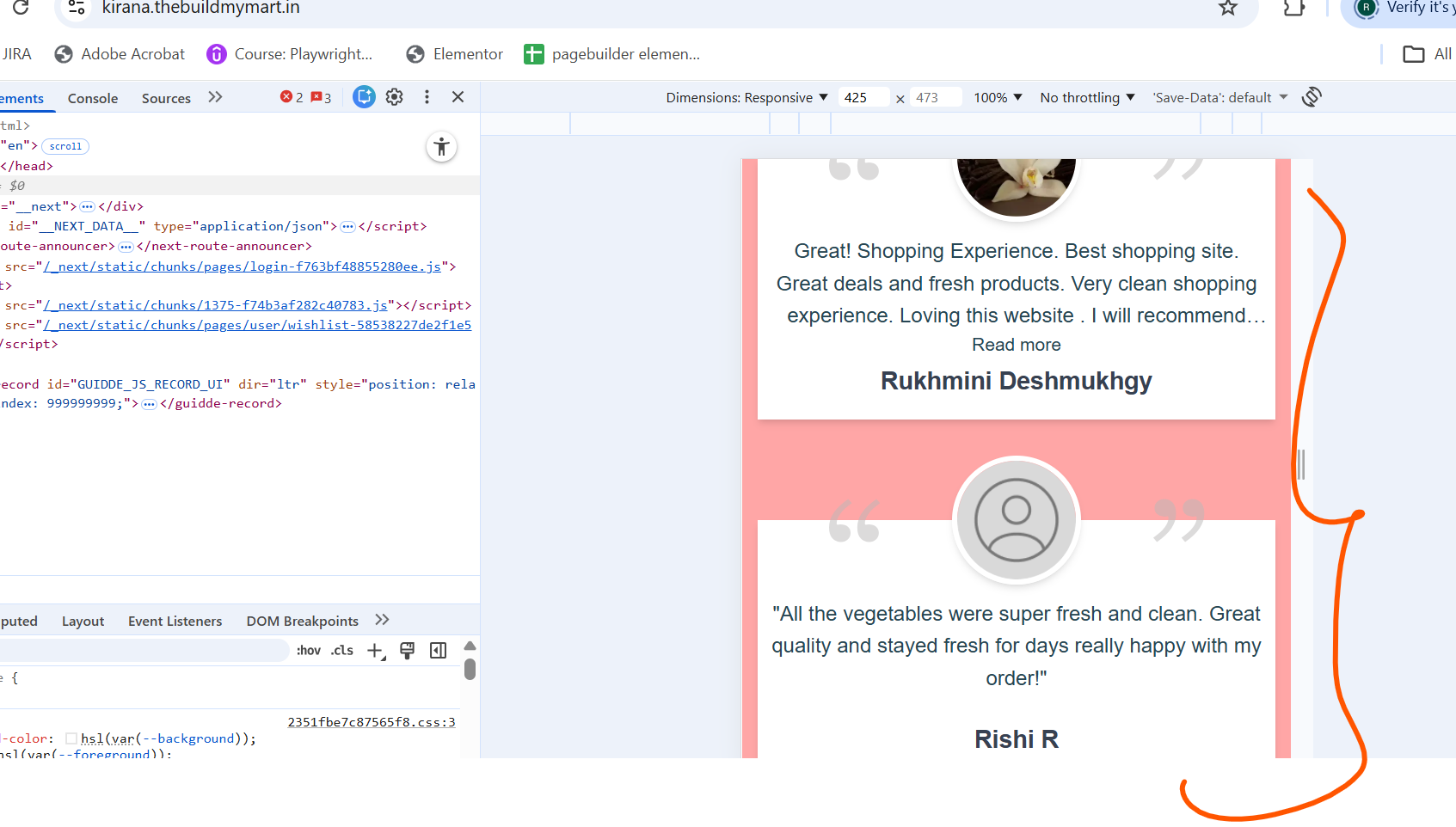Click the Rukhmini Deshmukhgy reviewer name
This screenshot has width=1456, height=827.
[1017, 381]
